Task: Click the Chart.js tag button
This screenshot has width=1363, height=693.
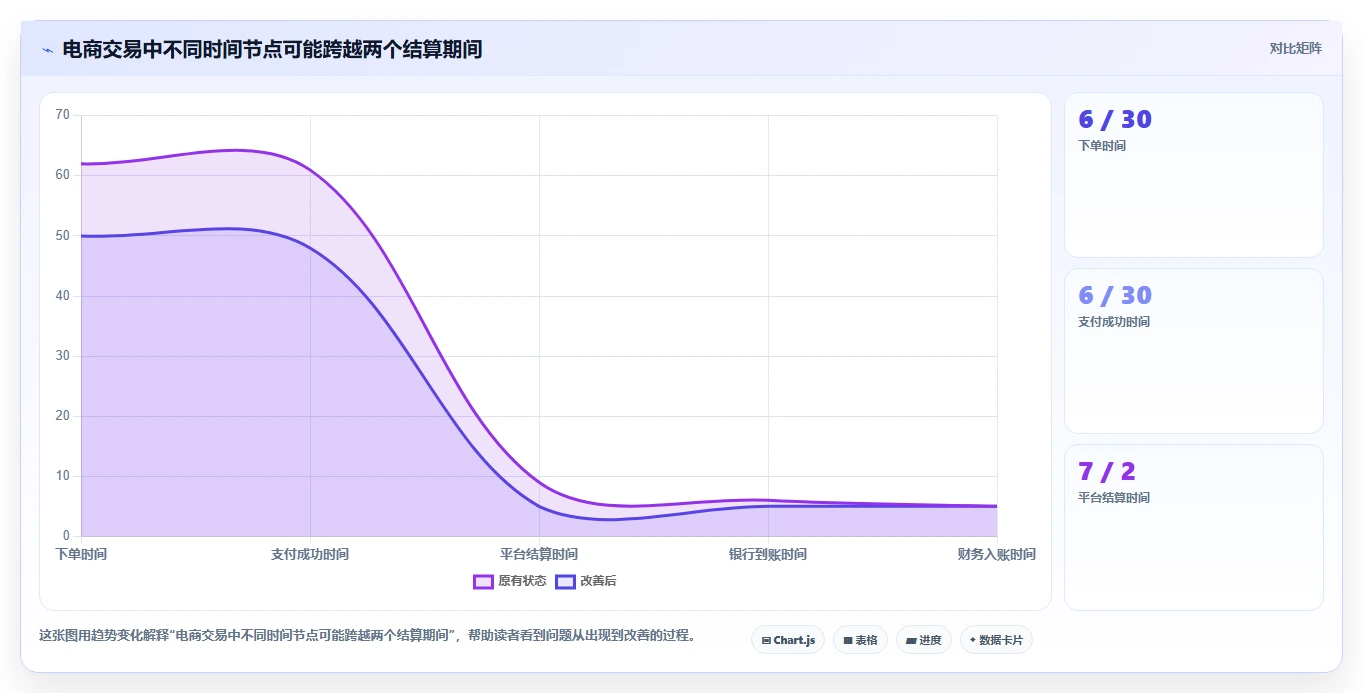Action: coord(788,640)
